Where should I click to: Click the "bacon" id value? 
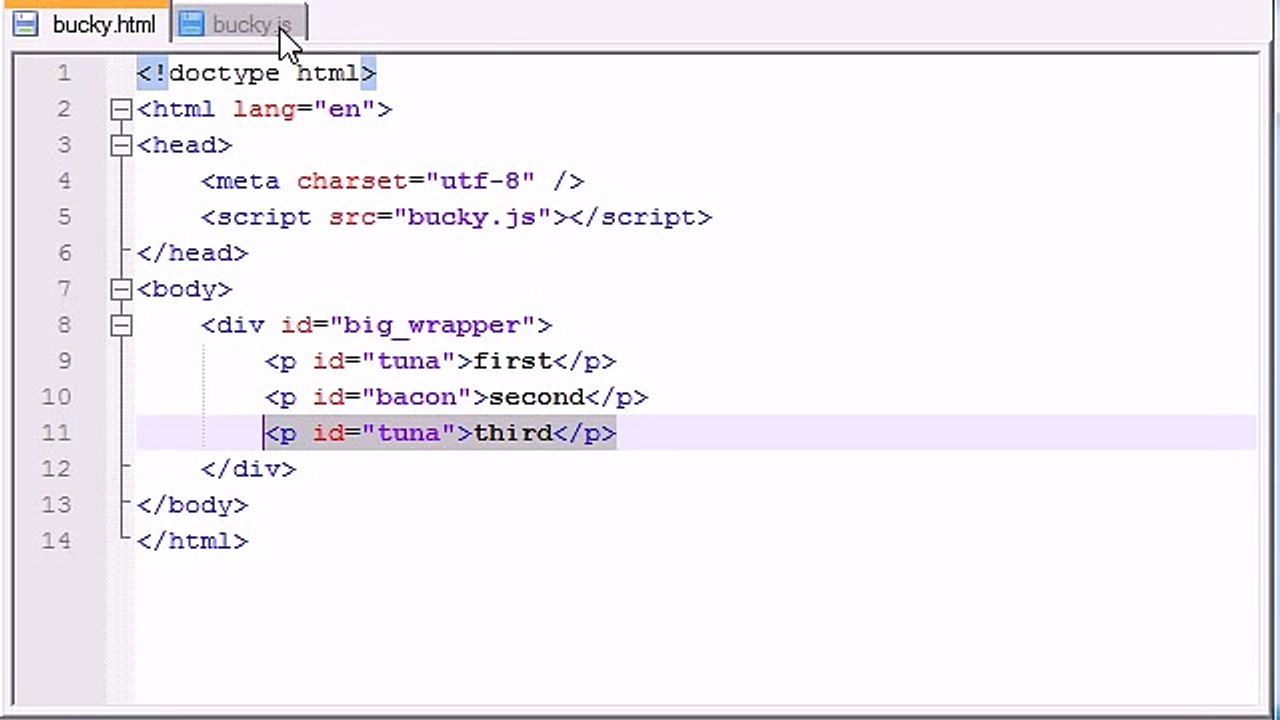[424, 397]
